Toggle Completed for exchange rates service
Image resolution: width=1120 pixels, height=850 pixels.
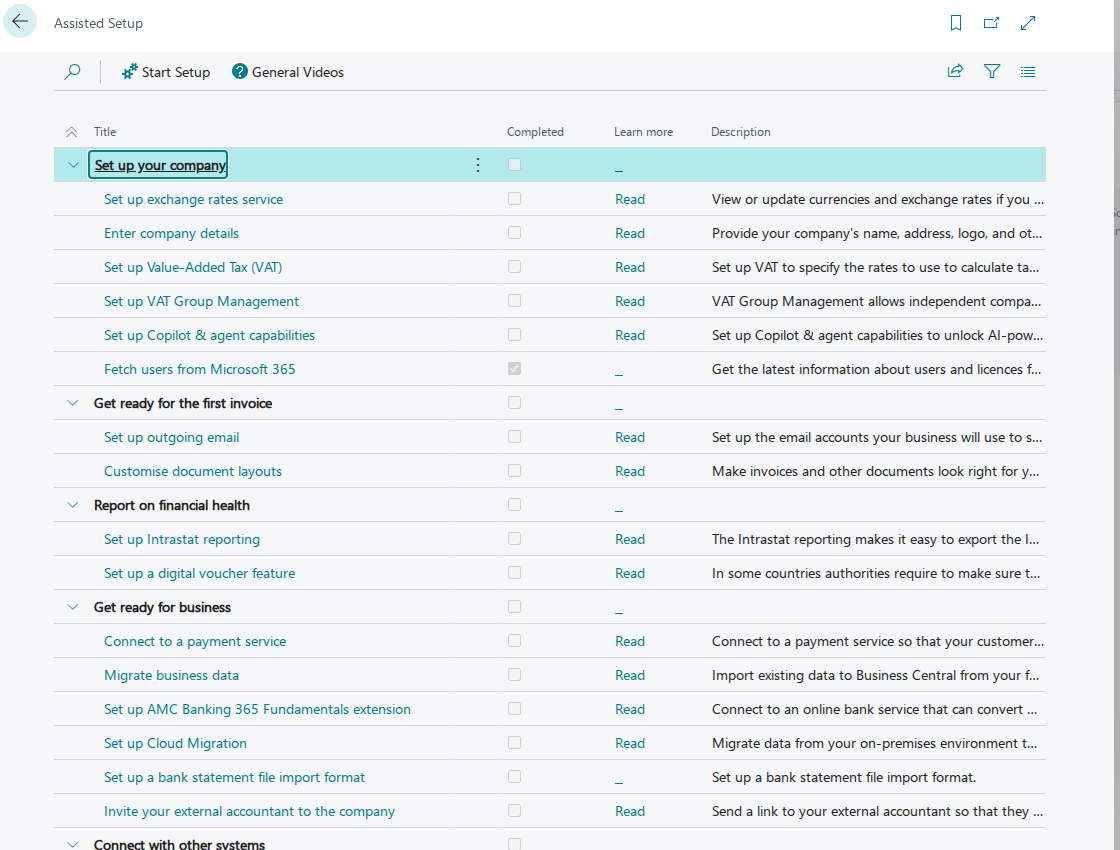(x=514, y=199)
